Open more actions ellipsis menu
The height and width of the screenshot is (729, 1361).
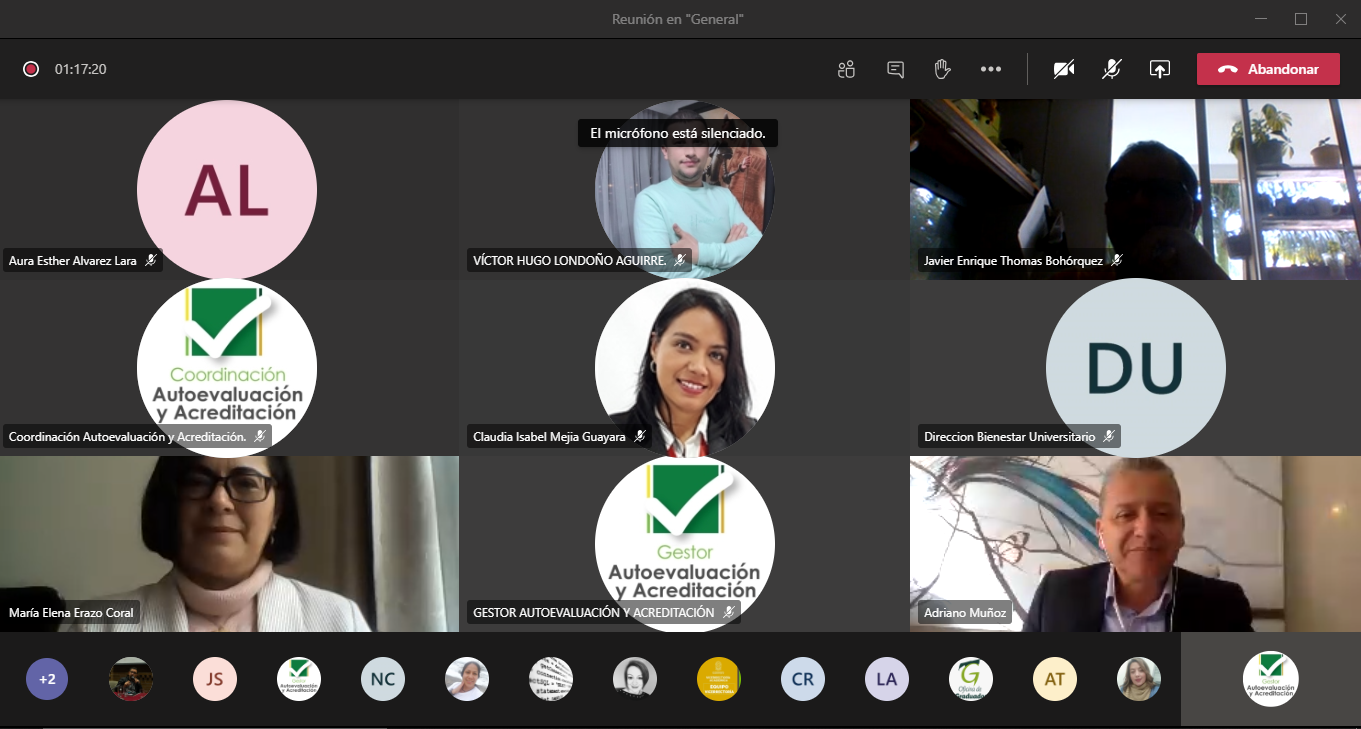pyautogui.click(x=991, y=69)
